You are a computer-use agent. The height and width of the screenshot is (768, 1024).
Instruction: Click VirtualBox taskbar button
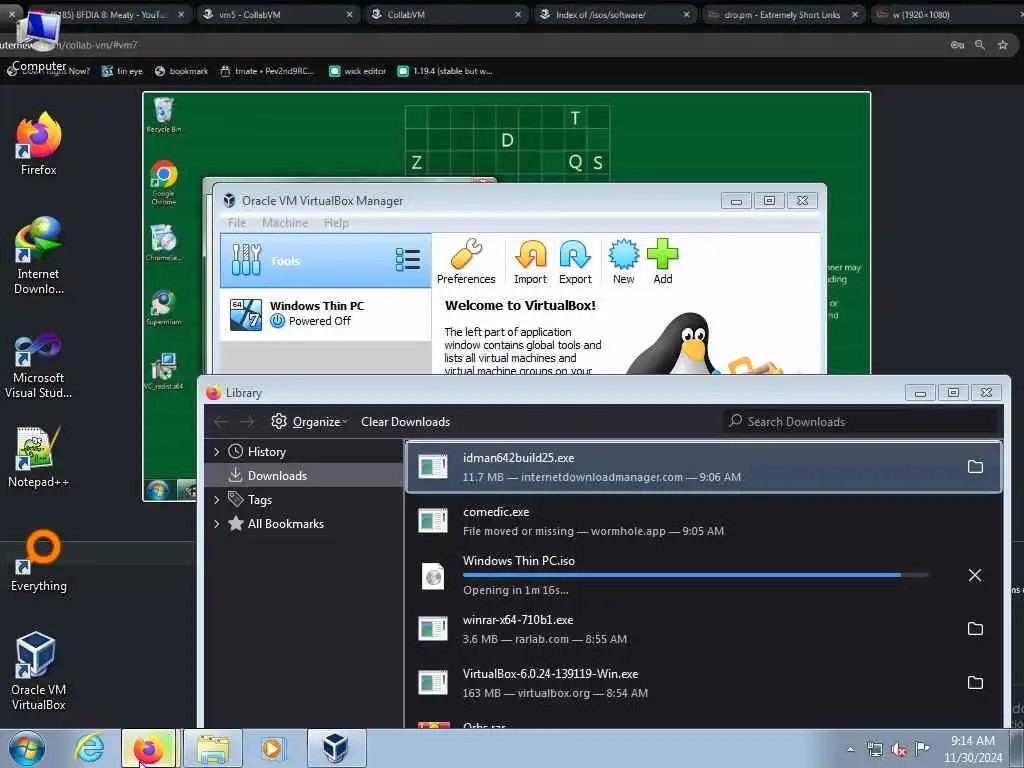click(x=336, y=748)
